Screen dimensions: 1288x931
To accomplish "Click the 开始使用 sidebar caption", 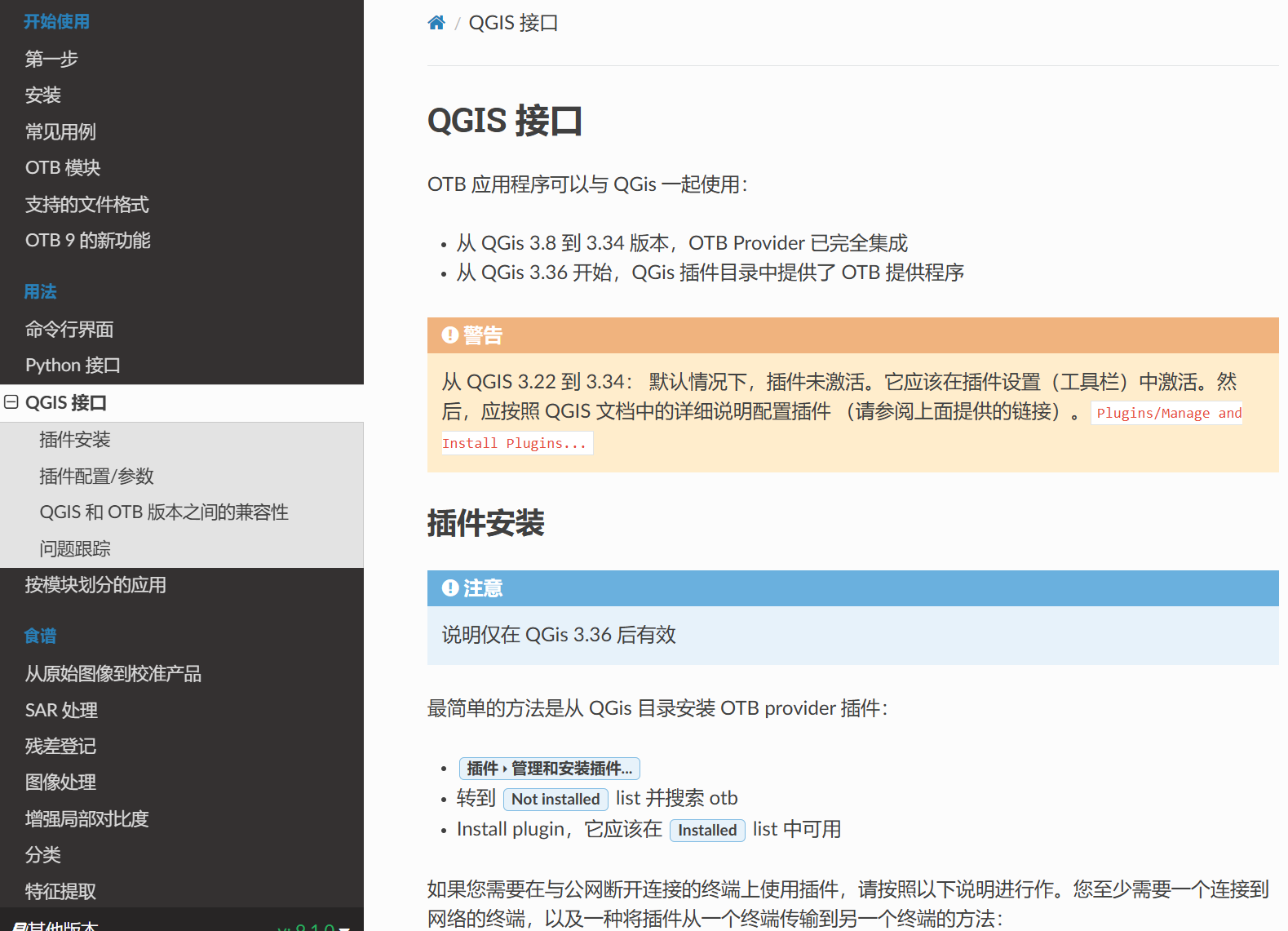I will (56, 22).
